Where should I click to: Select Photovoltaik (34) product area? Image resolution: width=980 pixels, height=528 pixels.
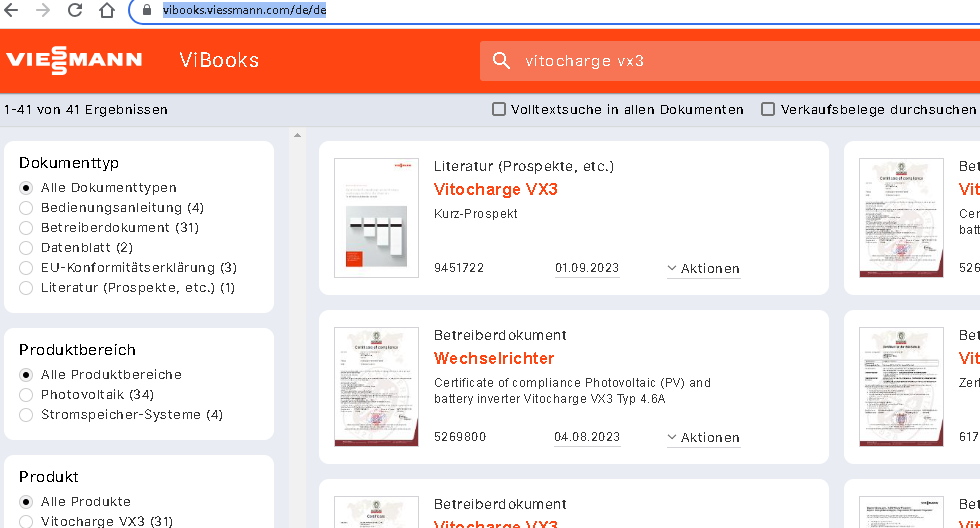click(x=26, y=395)
